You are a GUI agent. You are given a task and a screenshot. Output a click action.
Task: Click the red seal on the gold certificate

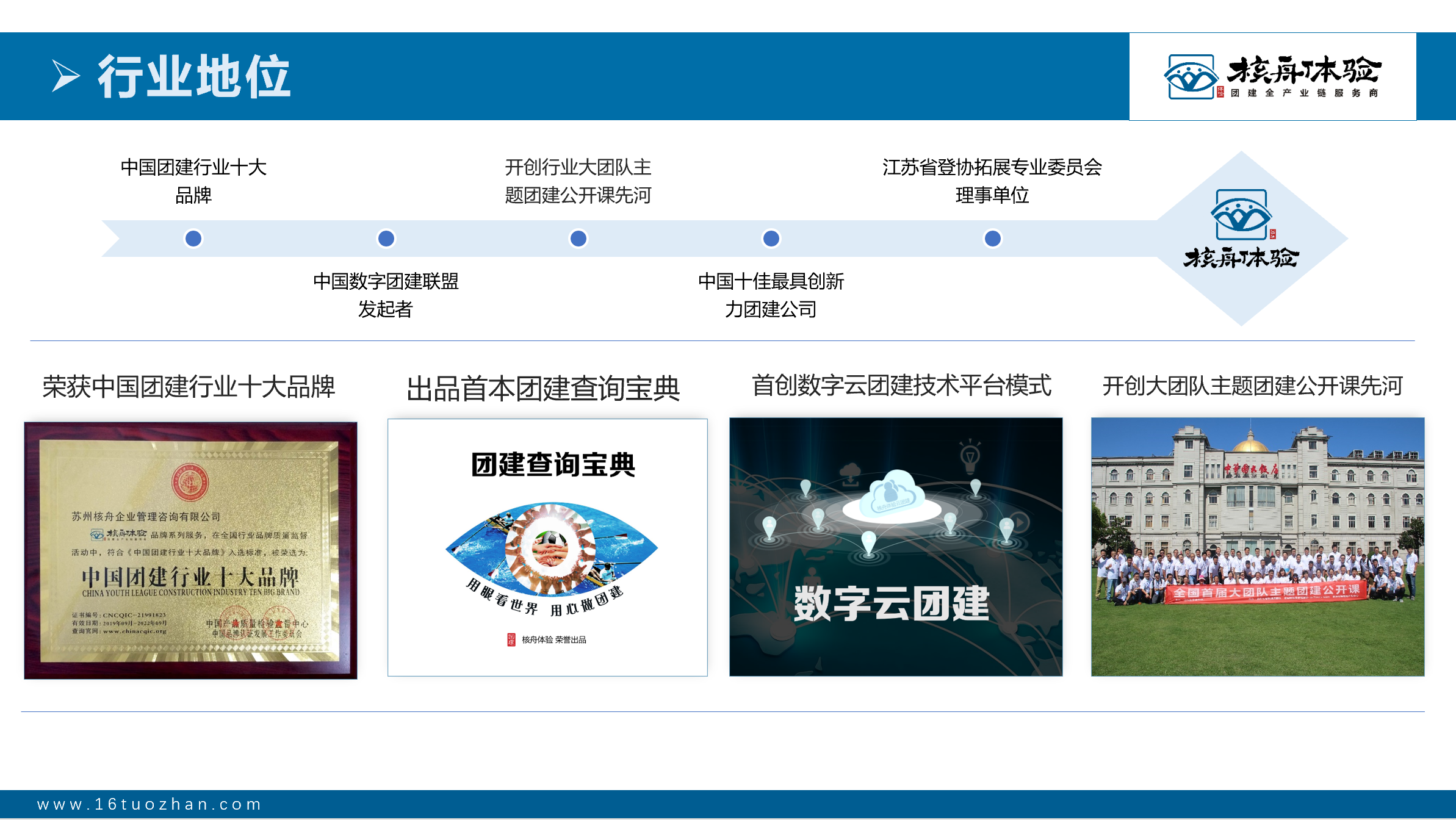click(x=190, y=483)
